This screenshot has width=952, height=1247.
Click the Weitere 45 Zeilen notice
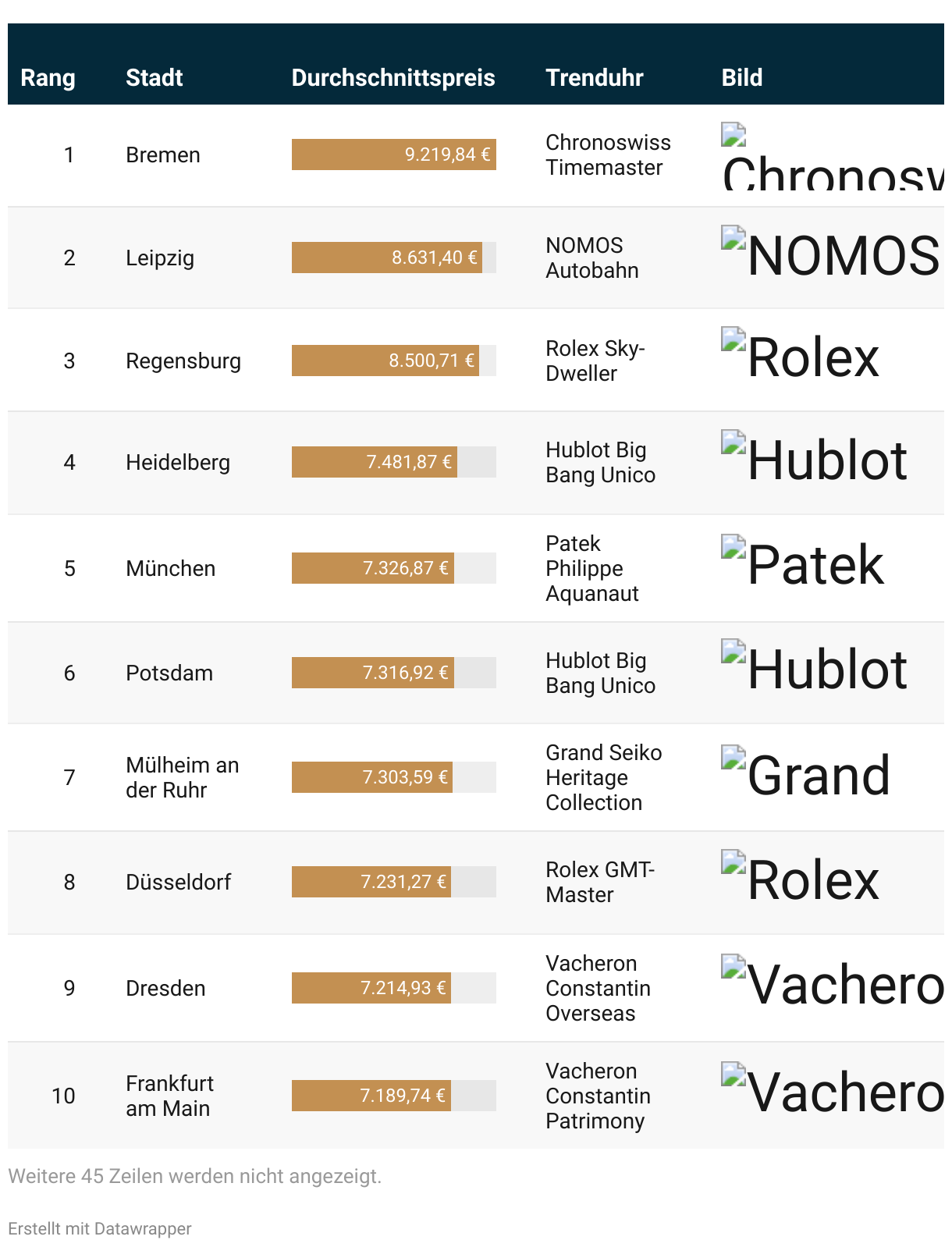[x=194, y=1176]
